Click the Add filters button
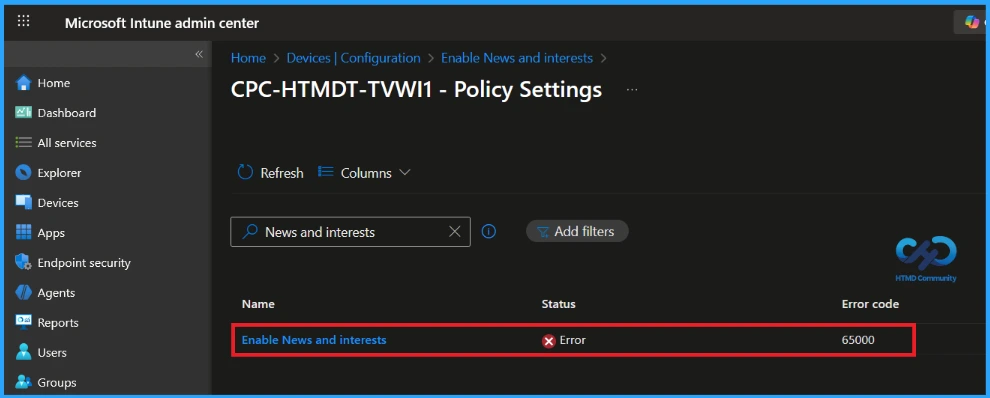This screenshot has height=398, width=990. point(577,231)
